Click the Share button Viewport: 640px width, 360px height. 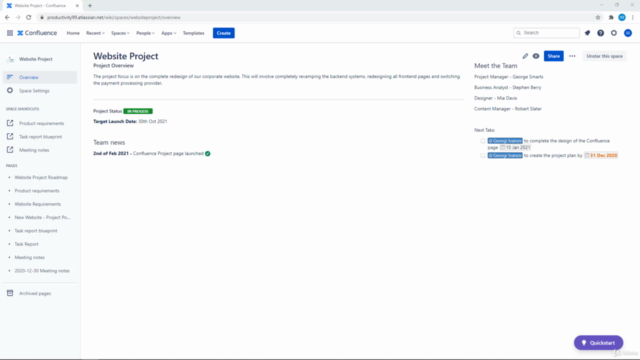553,56
